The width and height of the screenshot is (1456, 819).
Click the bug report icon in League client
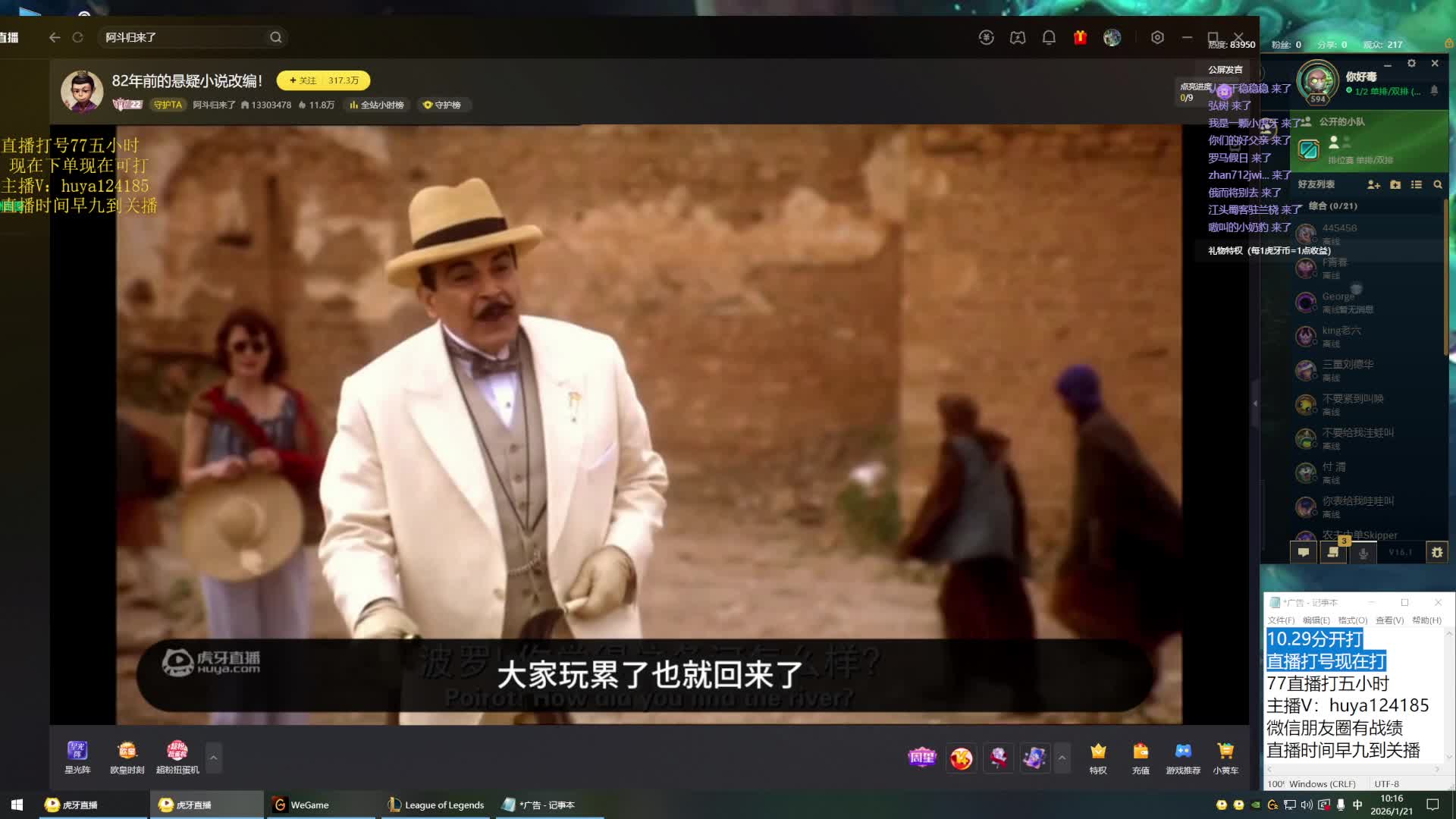1436,552
